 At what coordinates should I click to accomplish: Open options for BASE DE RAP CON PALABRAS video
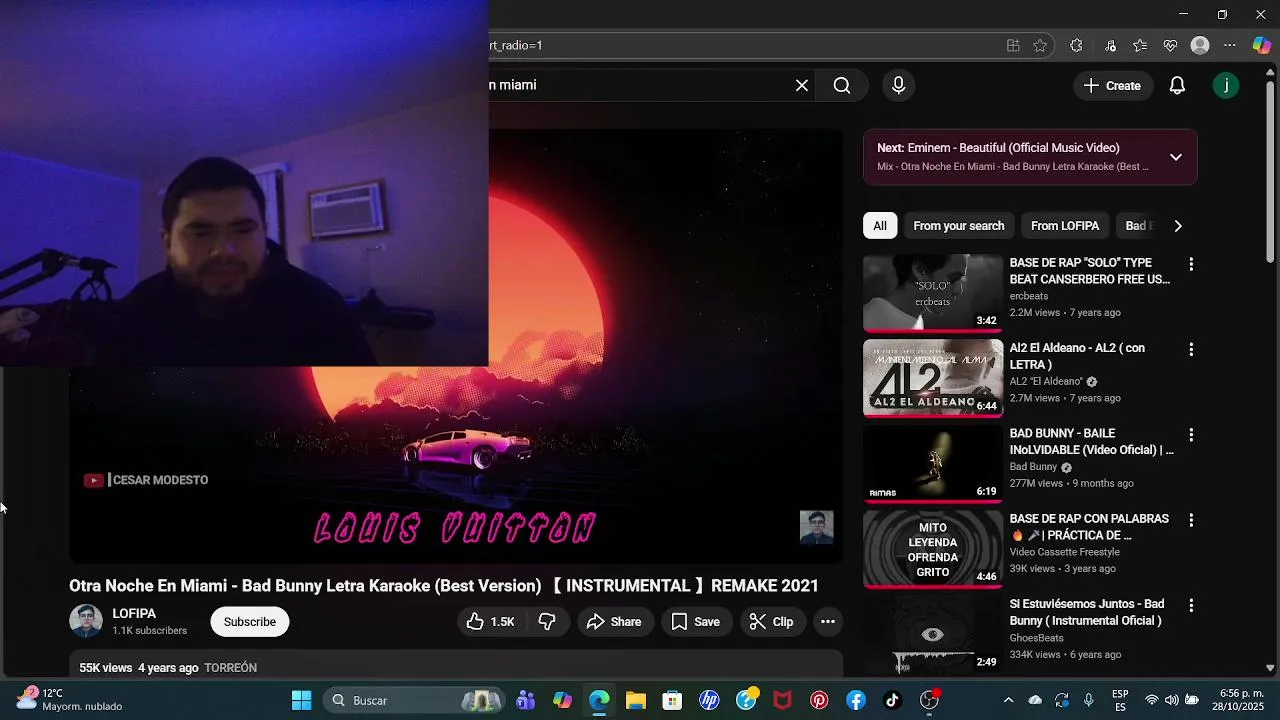(1191, 520)
